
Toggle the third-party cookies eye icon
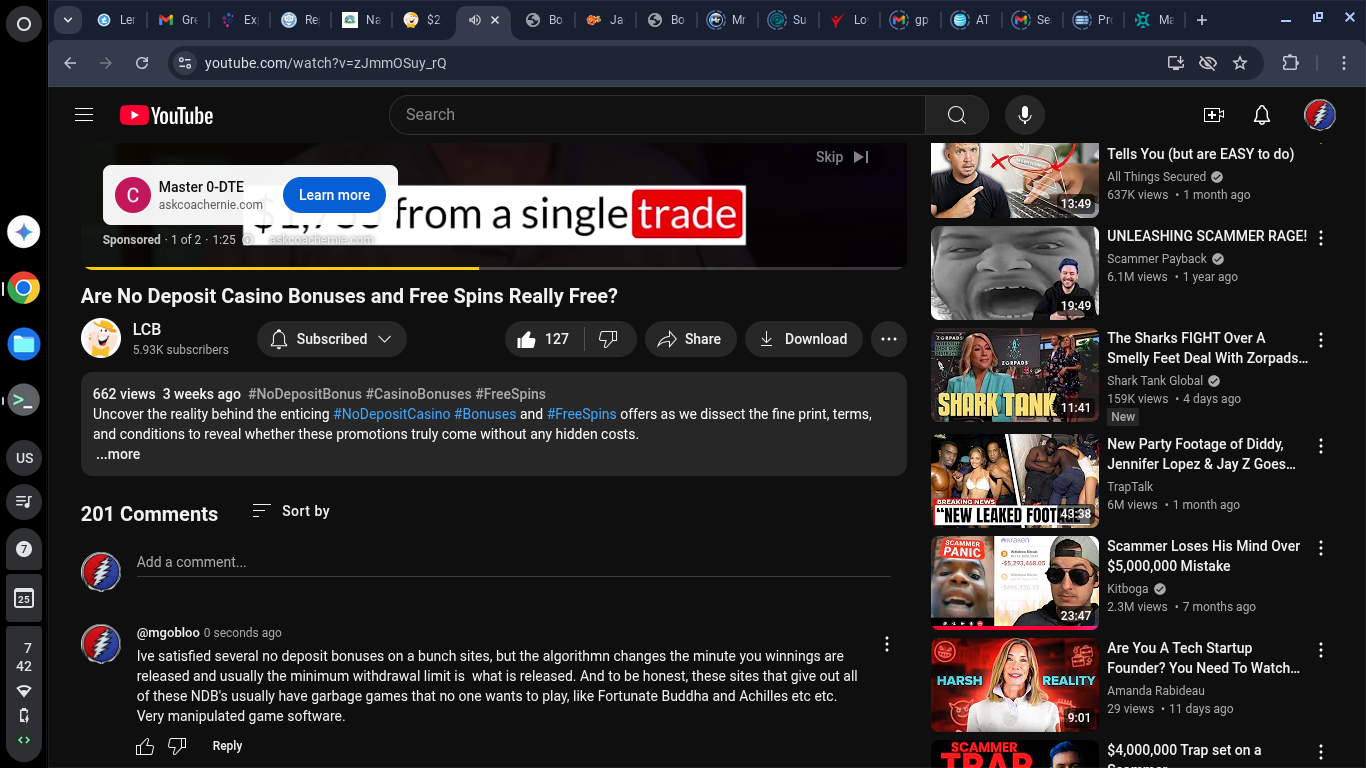coord(1208,63)
